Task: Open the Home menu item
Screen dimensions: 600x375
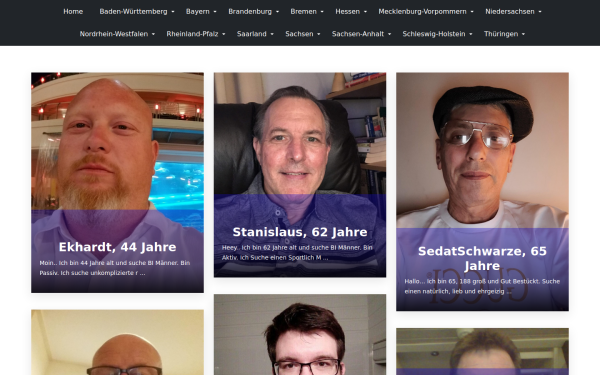Action: coord(73,11)
